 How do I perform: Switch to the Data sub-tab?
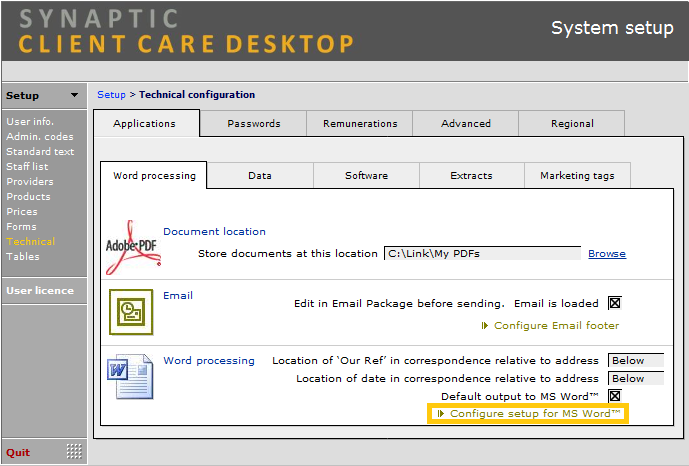(260, 175)
